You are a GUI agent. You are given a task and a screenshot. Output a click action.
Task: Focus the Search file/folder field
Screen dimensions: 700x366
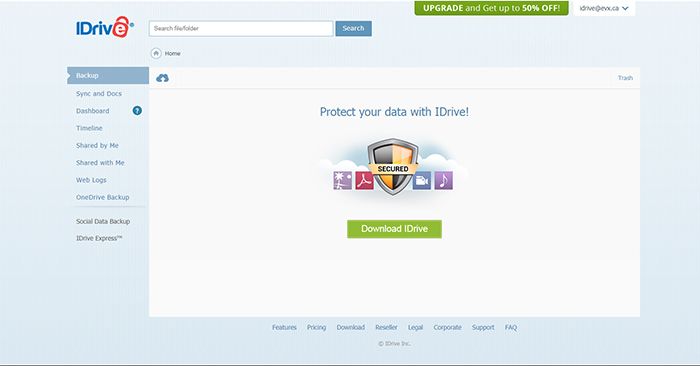click(x=241, y=29)
